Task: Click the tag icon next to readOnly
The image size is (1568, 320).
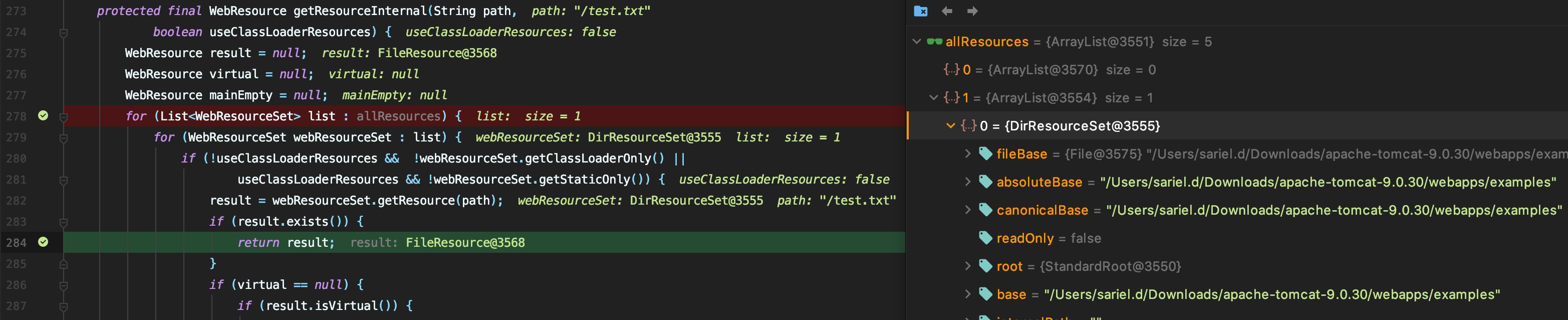Action: 985,238
